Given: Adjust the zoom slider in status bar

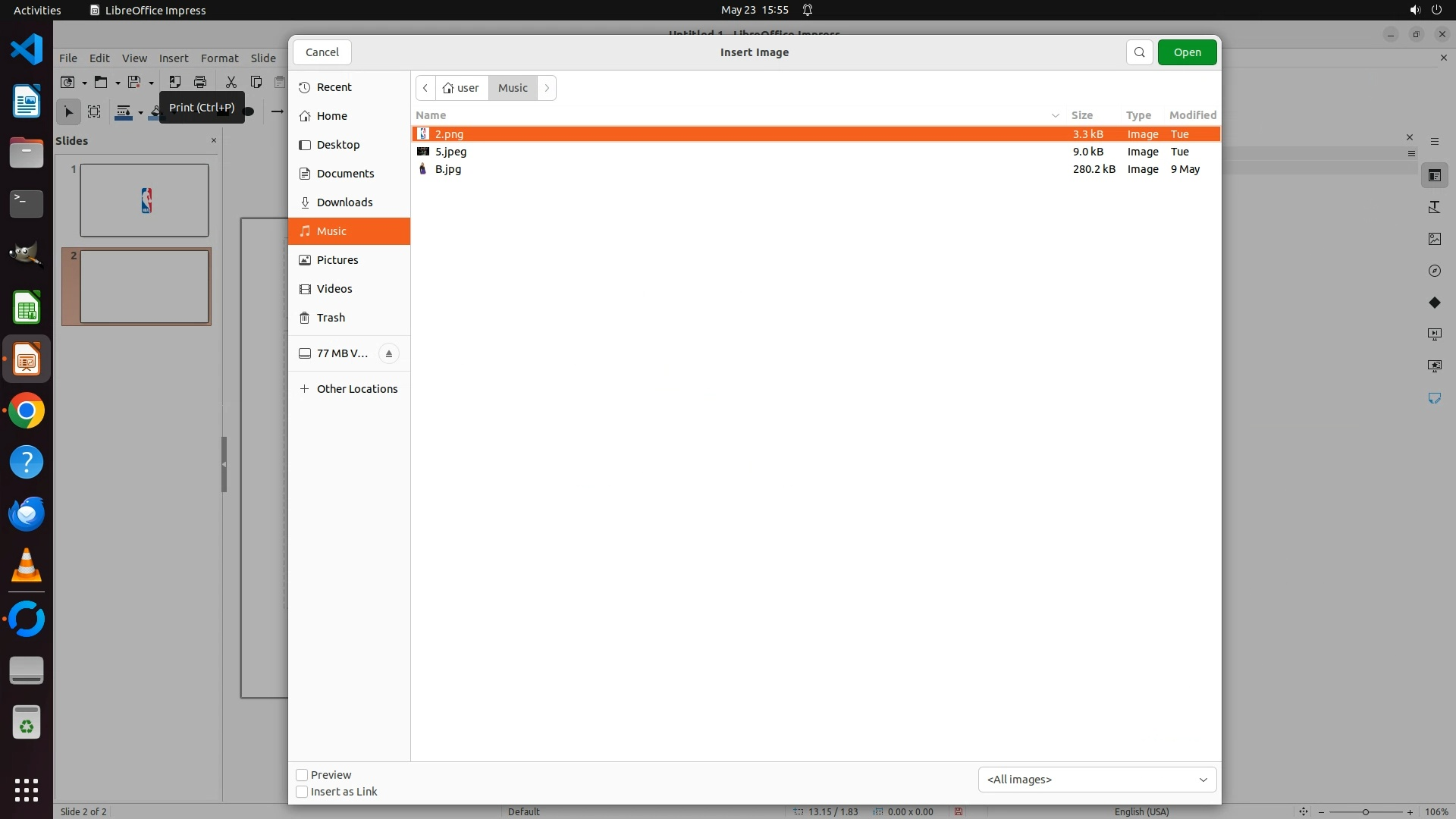Looking at the screenshot, I should click(x=1365, y=812).
